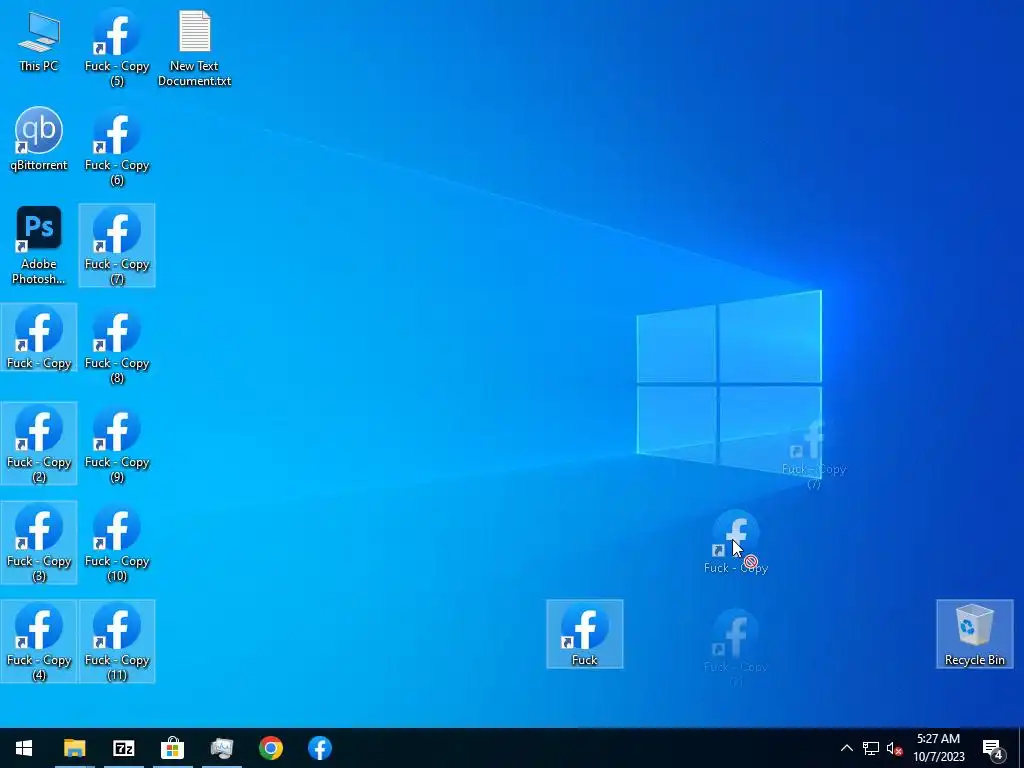Screen dimensions: 1024x768
Task: Select the qBittorrent shortcut icon
Action: (x=39, y=139)
